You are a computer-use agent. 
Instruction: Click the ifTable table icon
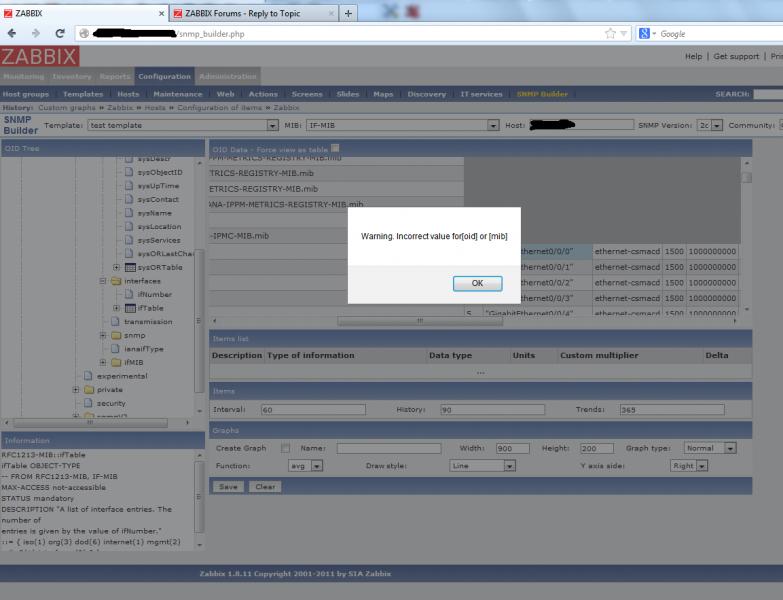click(x=130, y=308)
